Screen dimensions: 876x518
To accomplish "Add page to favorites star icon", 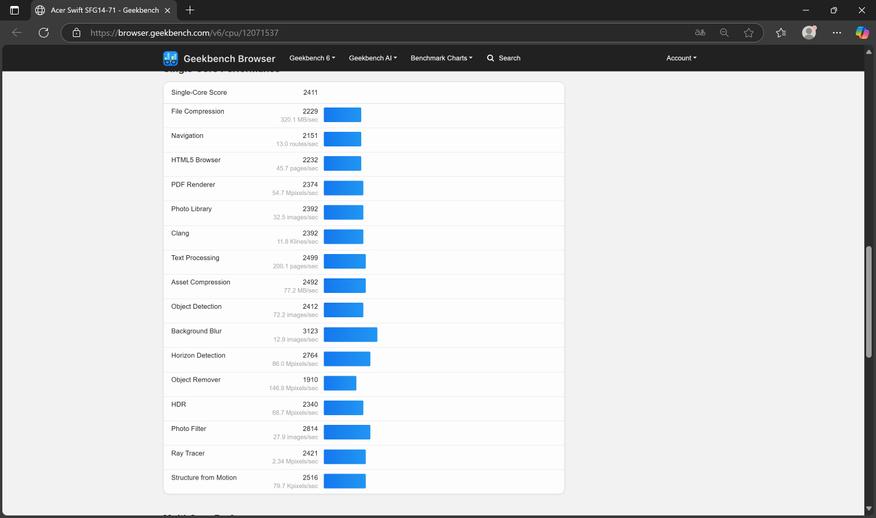I will tap(749, 32).
